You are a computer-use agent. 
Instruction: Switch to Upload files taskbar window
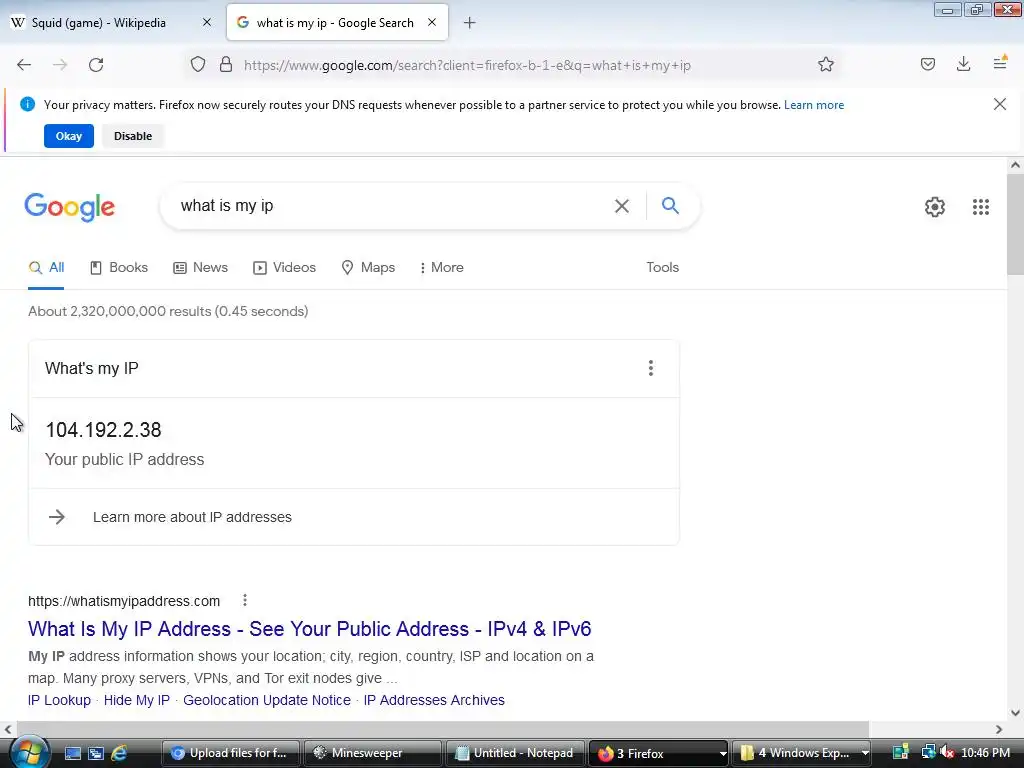(230, 753)
